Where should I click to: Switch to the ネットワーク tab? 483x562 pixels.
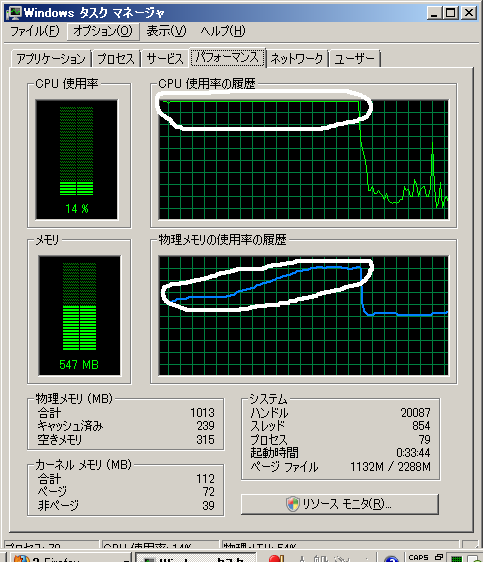(x=297, y=58)
